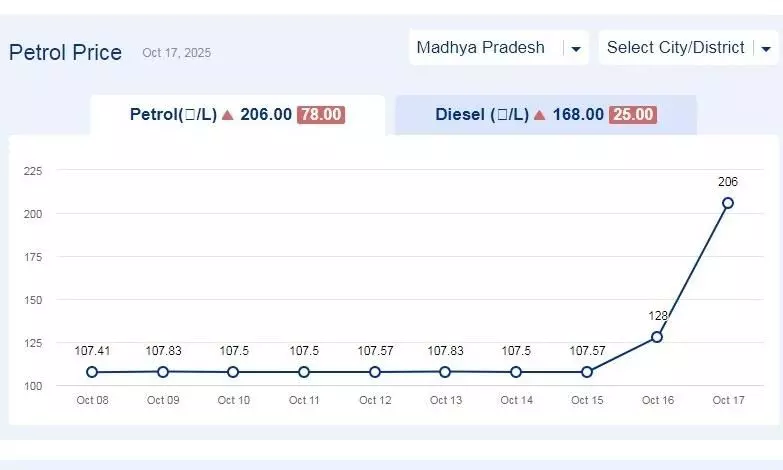Select the Oct 14 data point marker

[516, 372]
